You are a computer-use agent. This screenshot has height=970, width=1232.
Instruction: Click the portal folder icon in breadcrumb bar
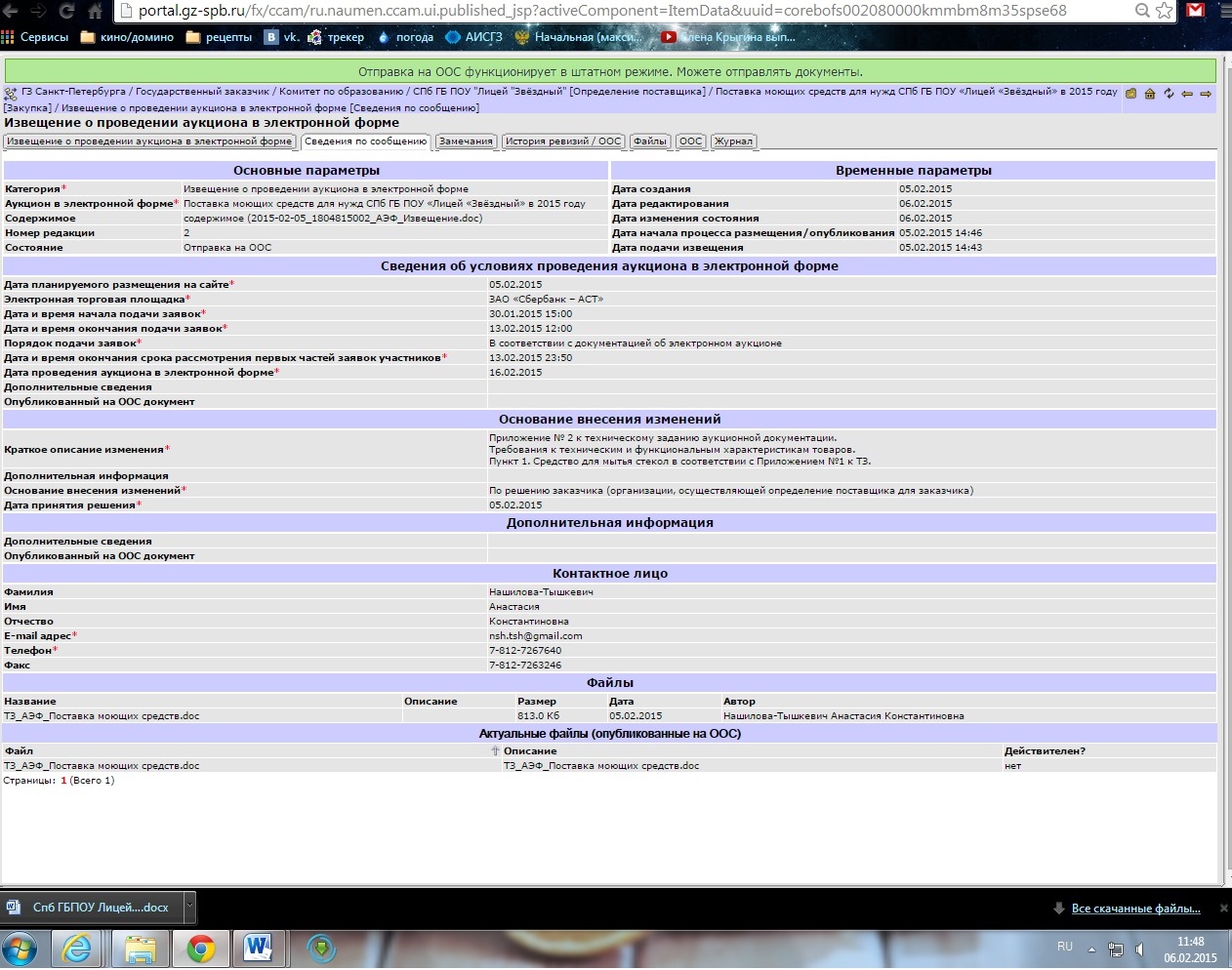tap(1130, 94)
